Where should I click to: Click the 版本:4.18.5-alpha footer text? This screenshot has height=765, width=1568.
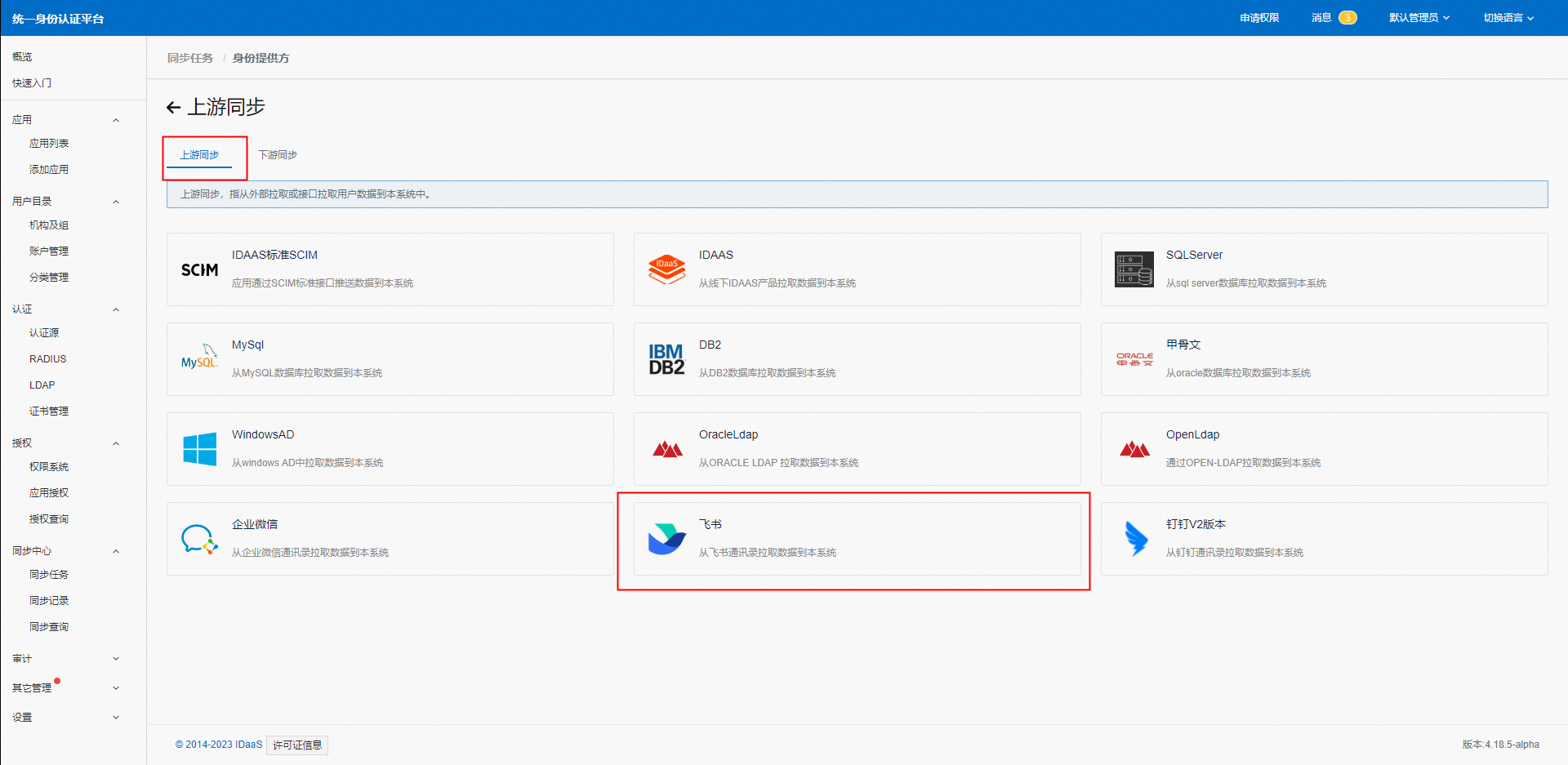coord(1500,745)
